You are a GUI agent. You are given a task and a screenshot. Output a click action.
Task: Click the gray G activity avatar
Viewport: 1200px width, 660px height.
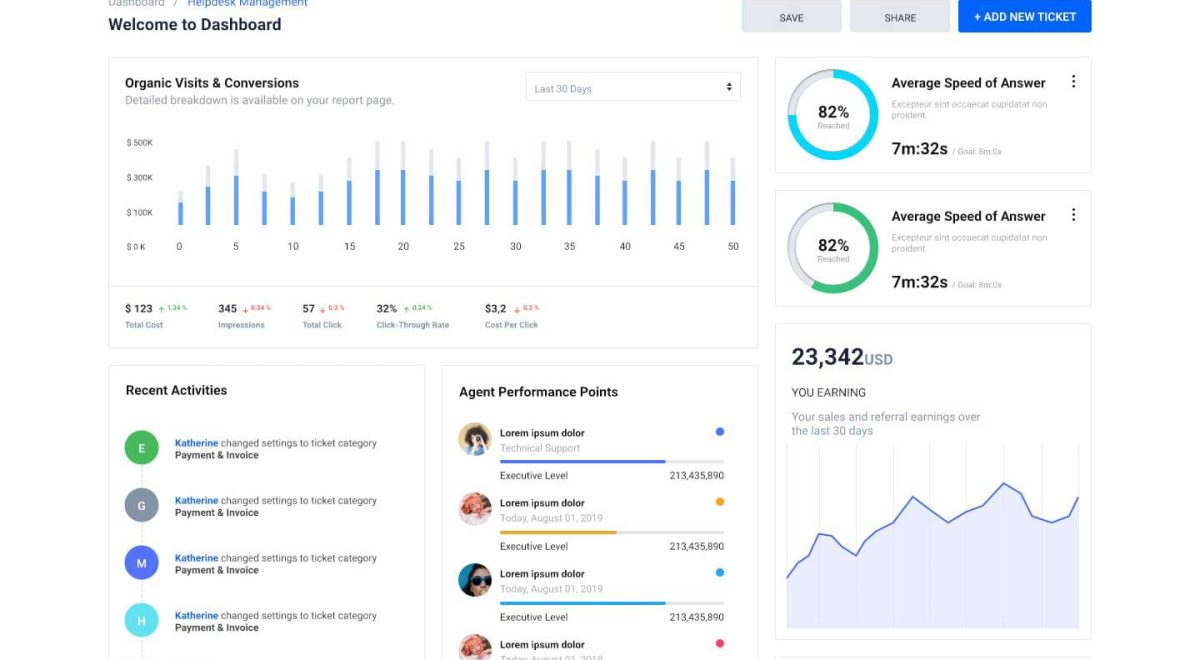141,505
